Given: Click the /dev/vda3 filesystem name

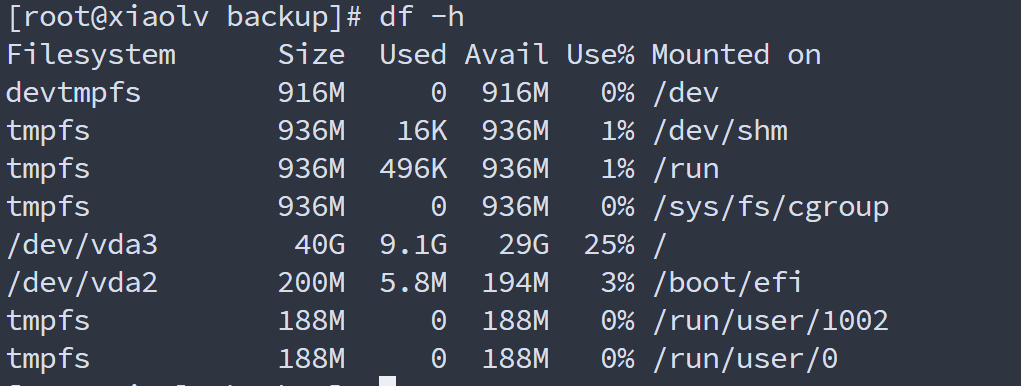Looking at the screenshot, I should tap(82, 245).
